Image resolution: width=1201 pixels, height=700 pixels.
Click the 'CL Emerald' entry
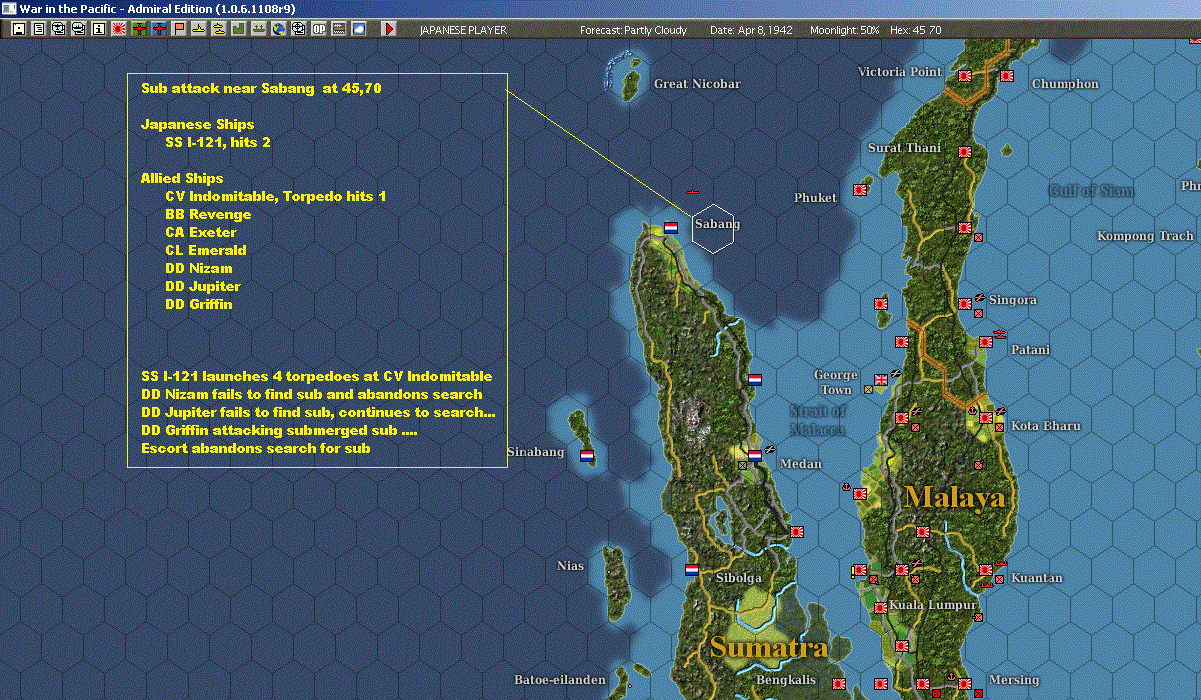pyautogui.click(x=205, y=251)
